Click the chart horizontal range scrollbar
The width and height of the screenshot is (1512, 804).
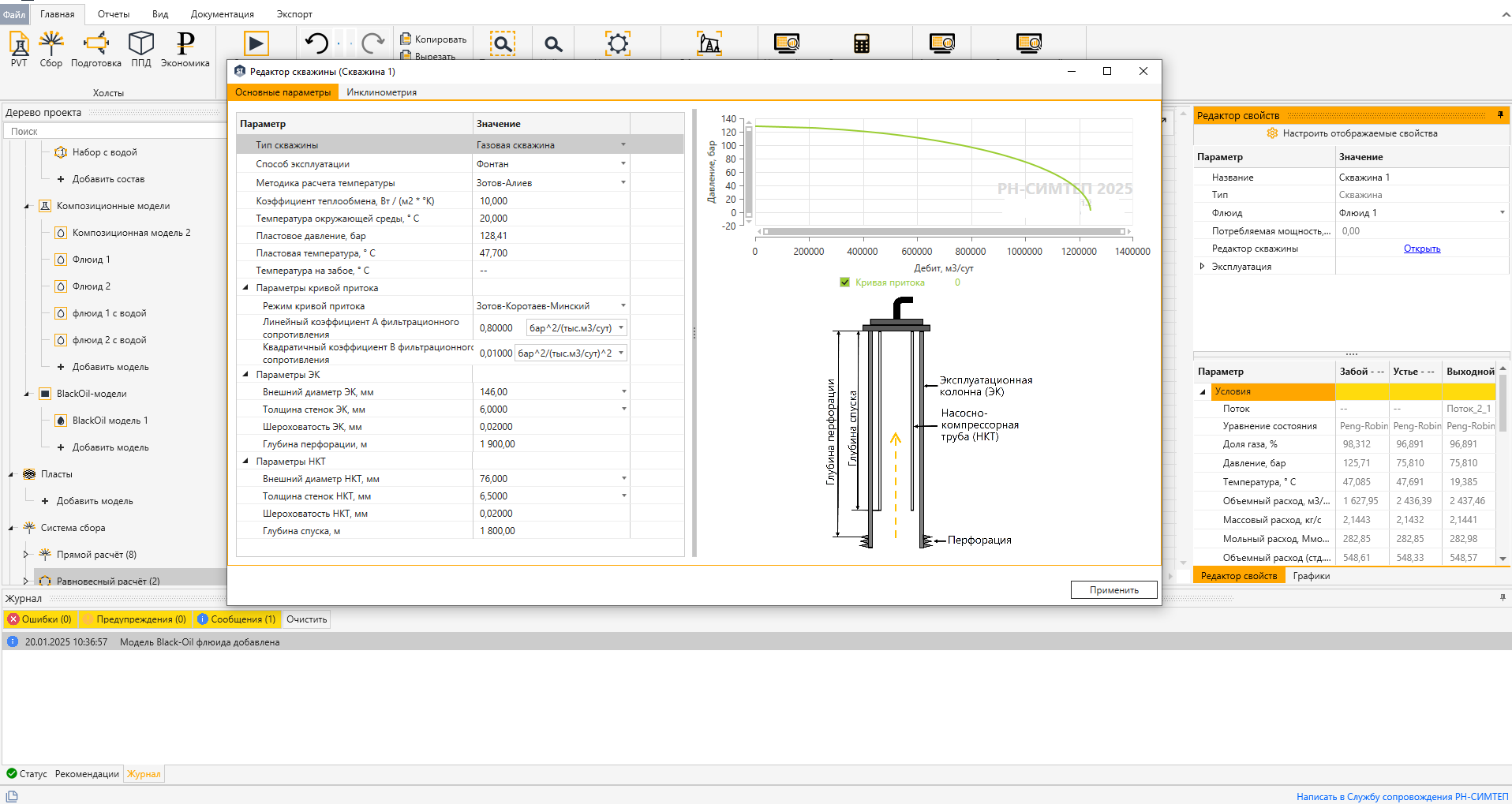(944, 232)
